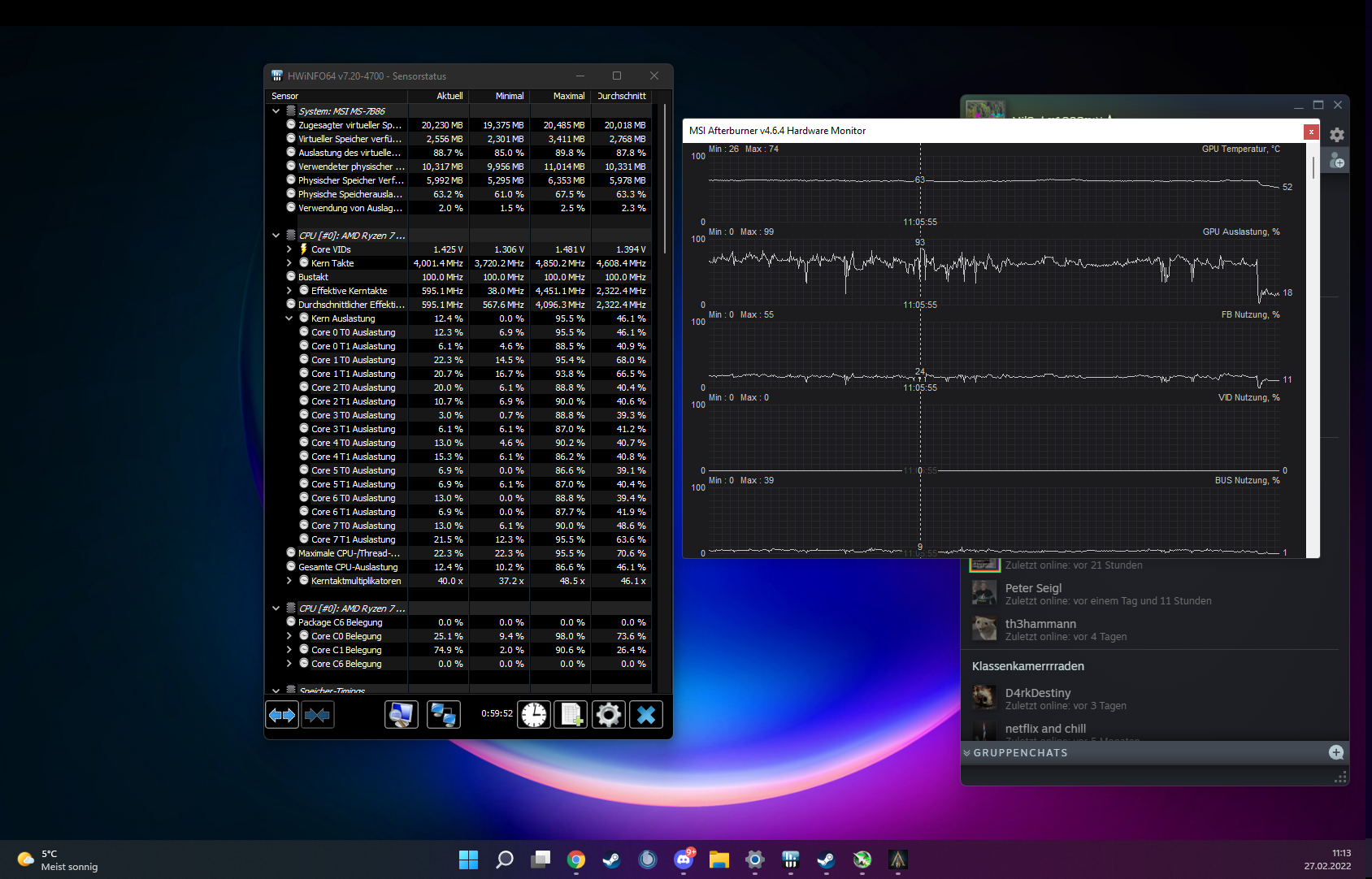Viewport: 1372px width, 879px height.
Task: Select the Core 7 T1 Auslastung row
Action: (459, 539)
